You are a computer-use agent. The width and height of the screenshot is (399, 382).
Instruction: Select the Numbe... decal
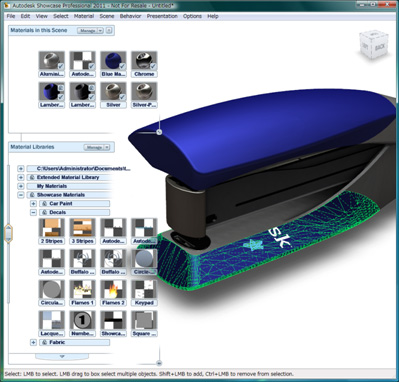pyautogui.click(x=82, y=320)
